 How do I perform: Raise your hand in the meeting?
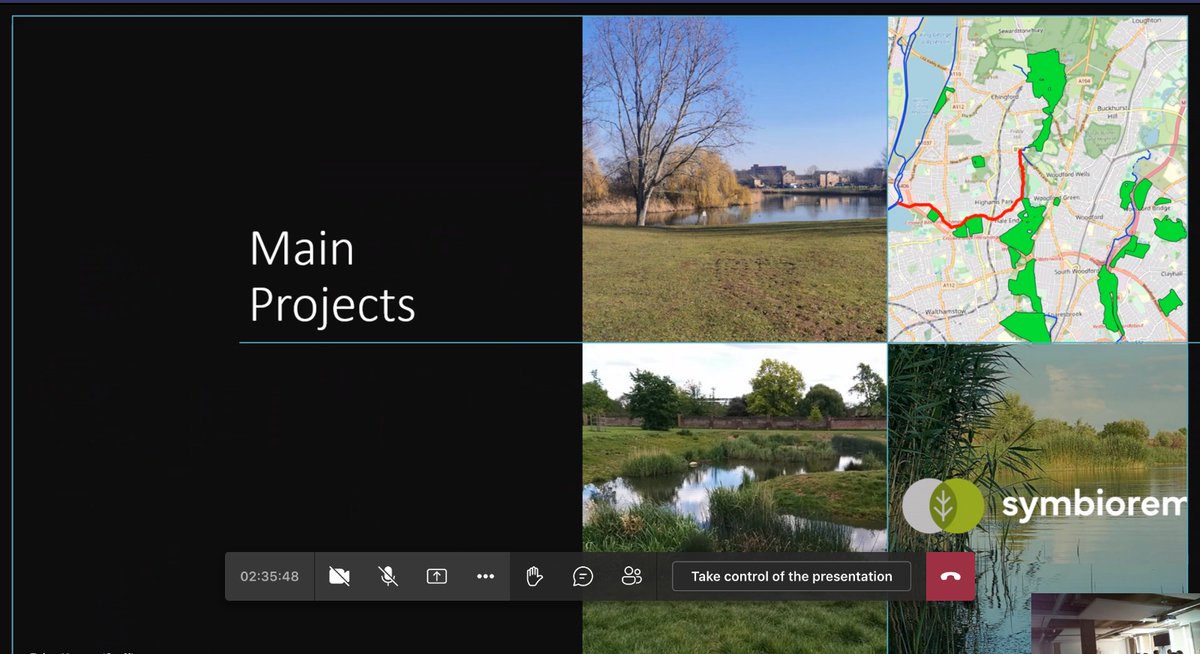[533, 576]
